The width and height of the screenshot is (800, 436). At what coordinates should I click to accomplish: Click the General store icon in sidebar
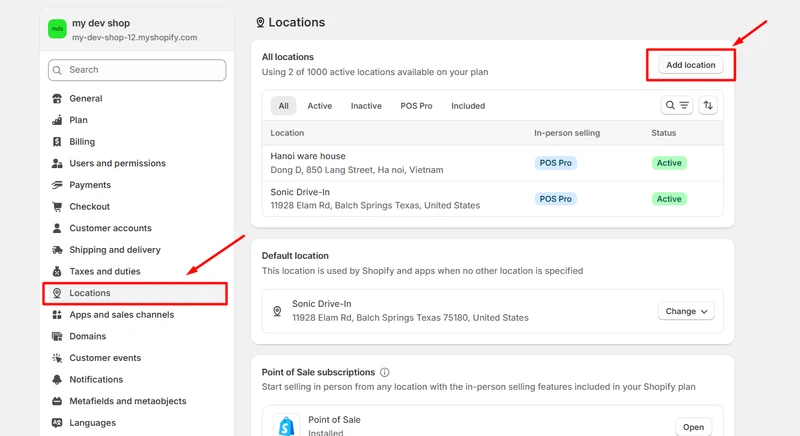point(57,98)
